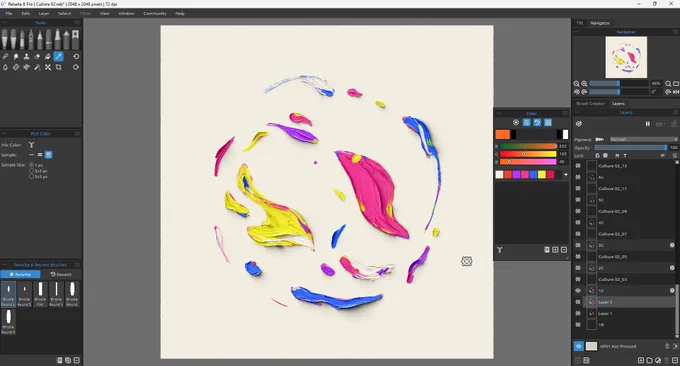Switch to the Brush Creator tab
The image size is (680, 366).
pyautogui.click(x=590, y=104)
